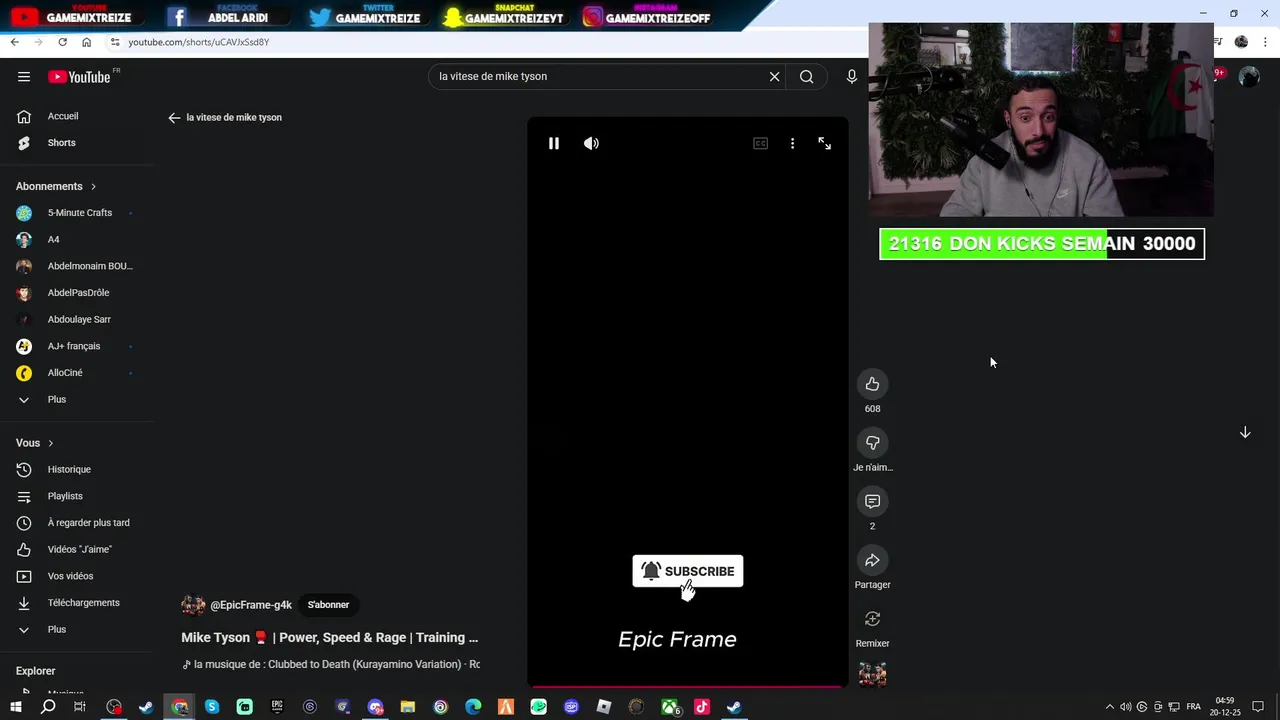Viewport: 1280px width, 720px height.
Task: Go back in Chrome's navigation
Action: coord(14,42)
